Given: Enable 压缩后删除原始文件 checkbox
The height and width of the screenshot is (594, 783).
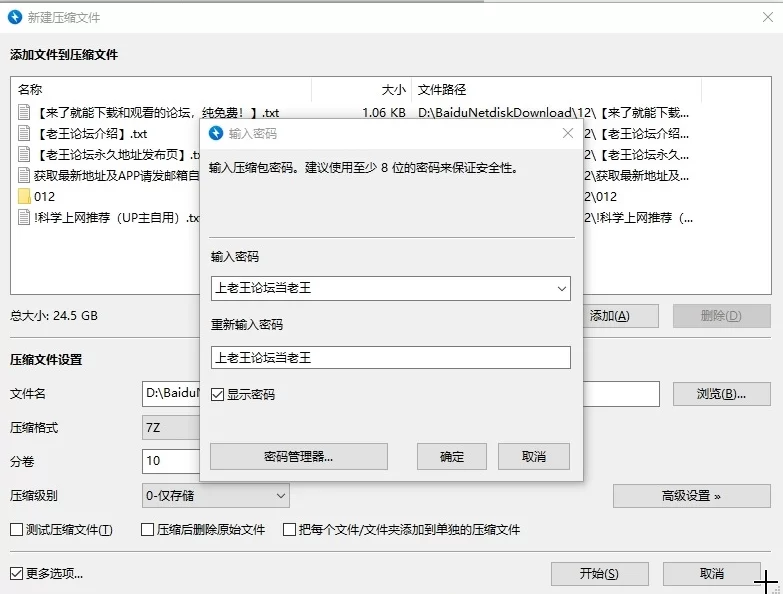Looking at the screenshot, I should tap(147, 530).
